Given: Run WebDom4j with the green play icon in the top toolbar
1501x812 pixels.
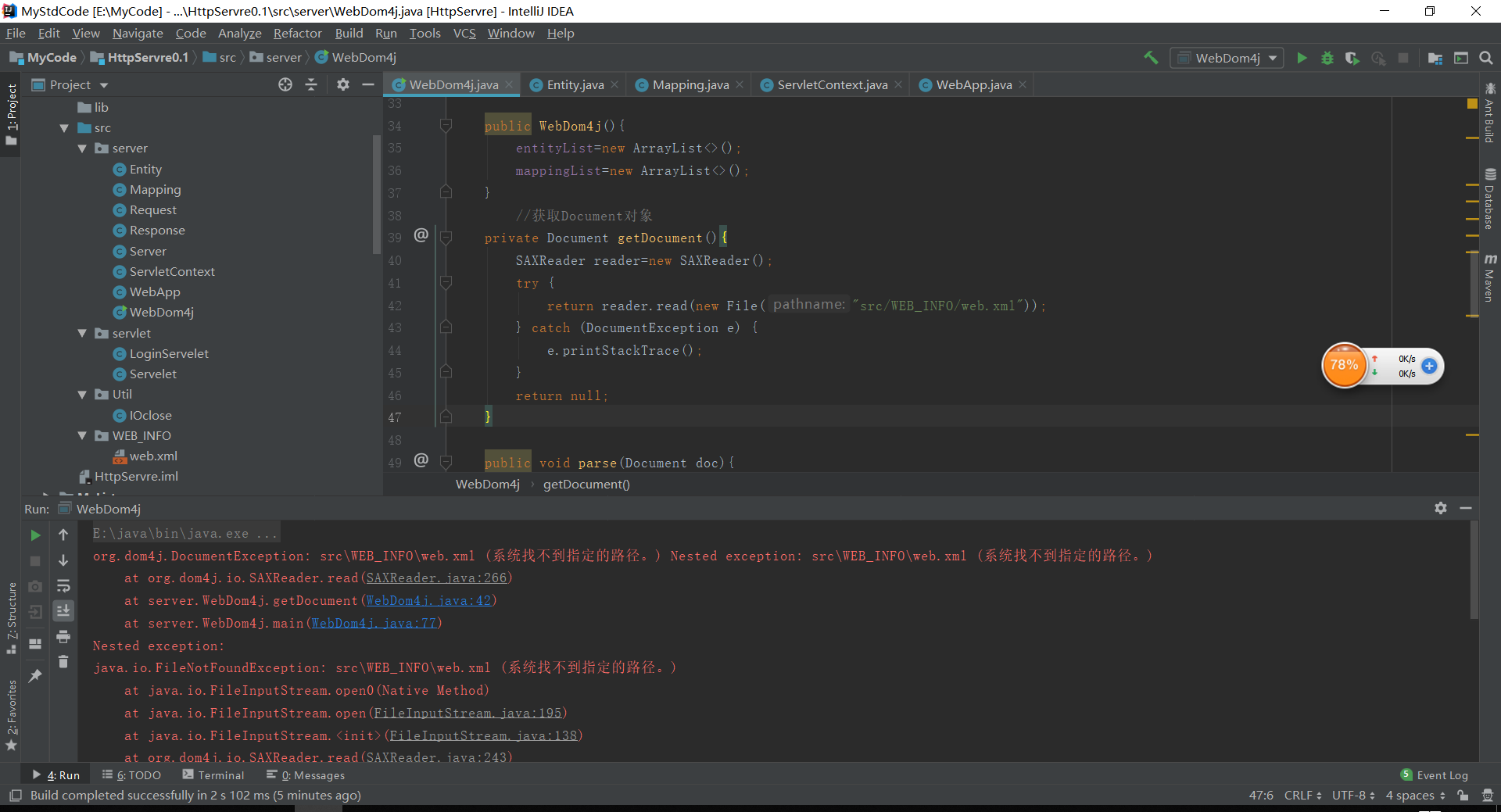Looking at the screenshot, I should click(1302, 58).
